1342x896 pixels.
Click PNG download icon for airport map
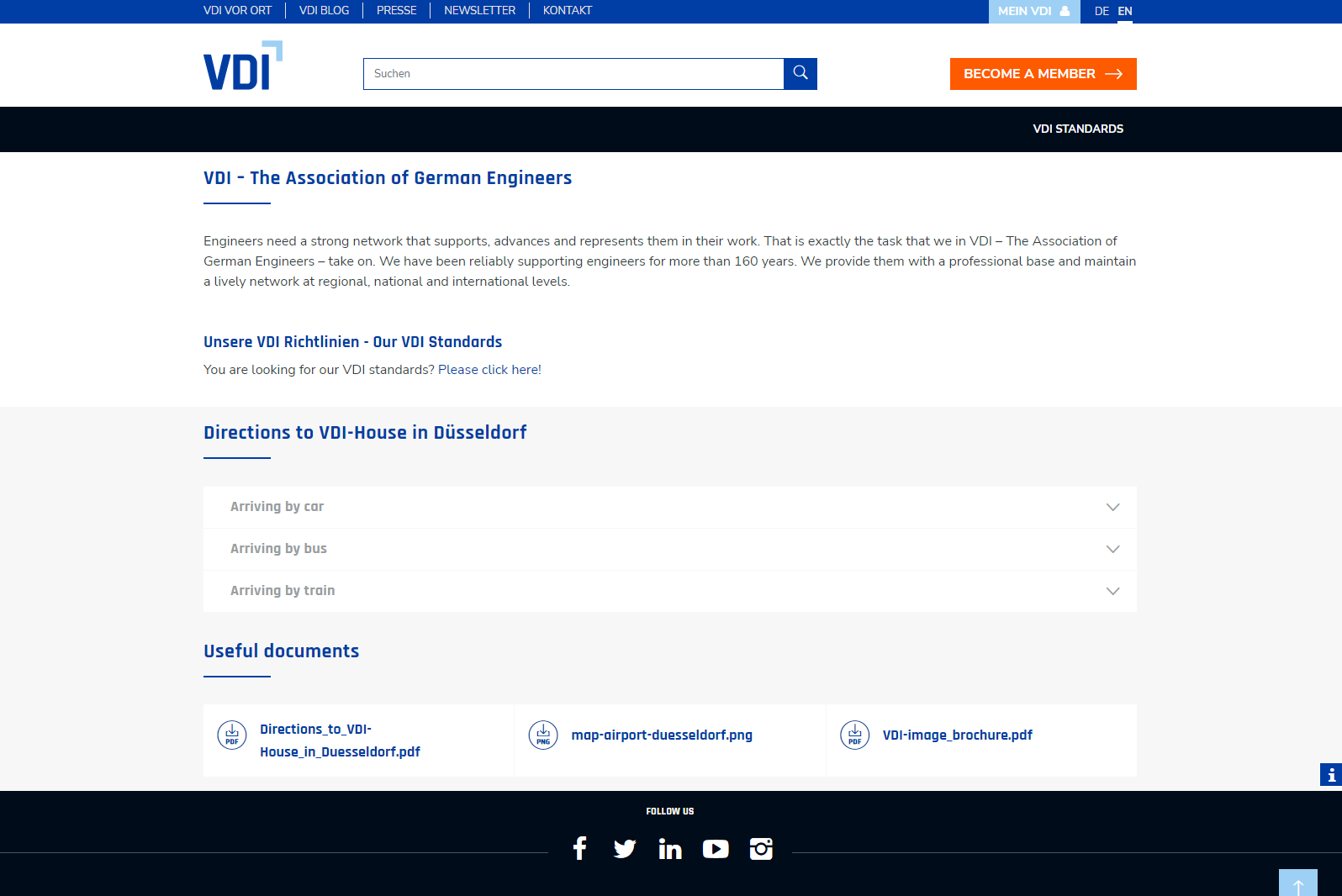[543, 735]
